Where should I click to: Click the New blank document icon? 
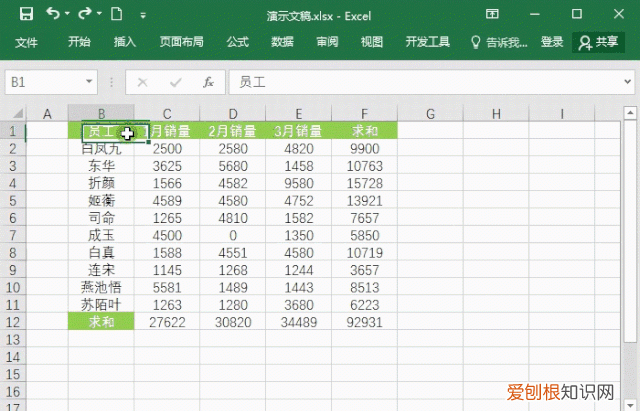click(117, 14)
